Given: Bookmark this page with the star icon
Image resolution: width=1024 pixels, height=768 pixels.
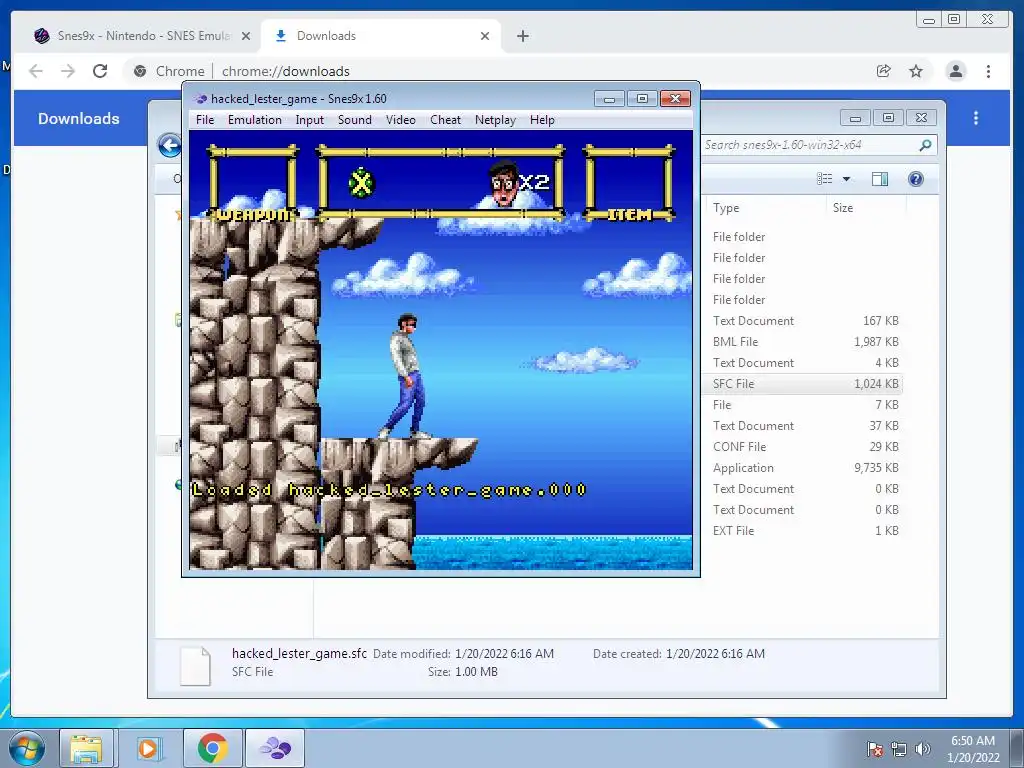Looking at the screenshot, I should point(916,71).
